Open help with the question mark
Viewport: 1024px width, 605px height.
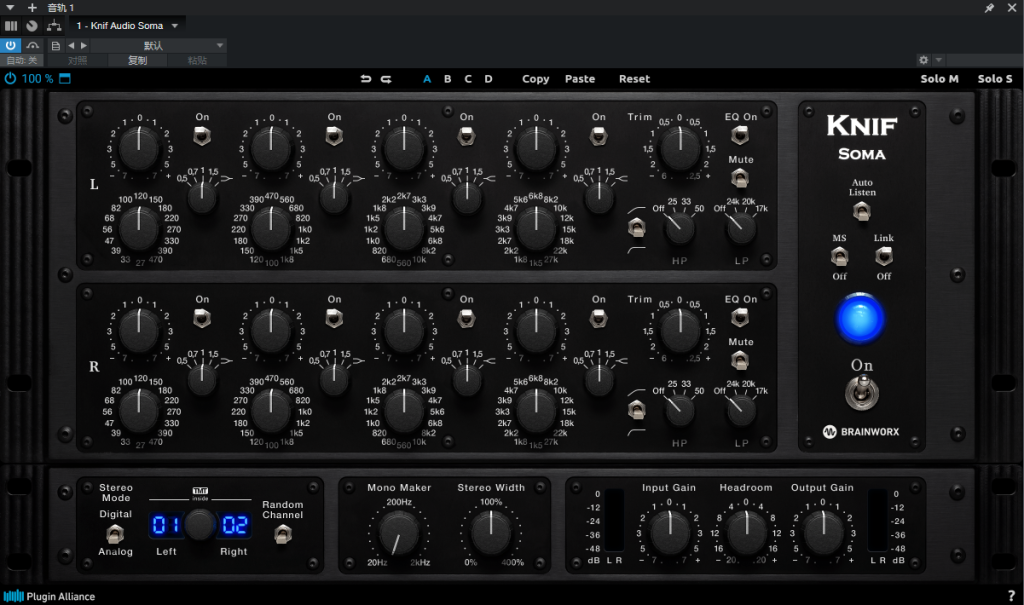[1011, 596]
